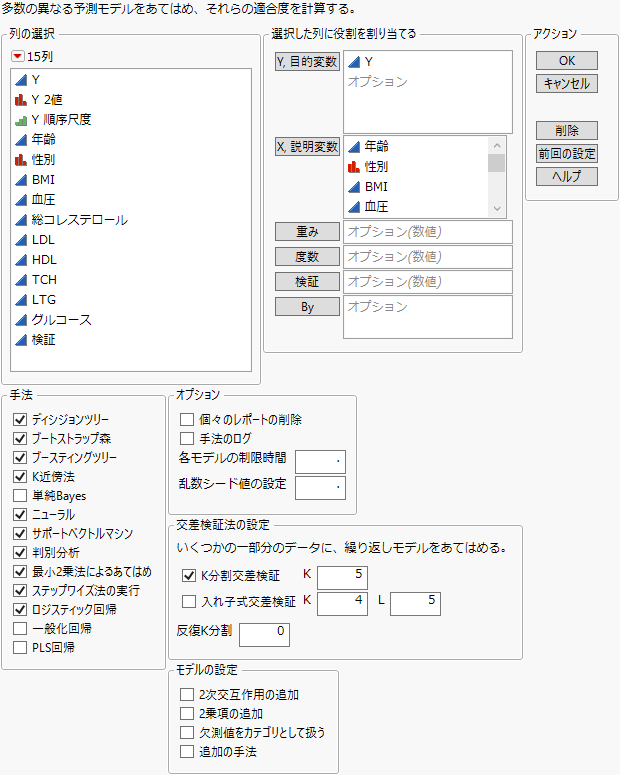
Task: Click continuous icon beside 年齢 in column list
Action: [x=21, y=140]
